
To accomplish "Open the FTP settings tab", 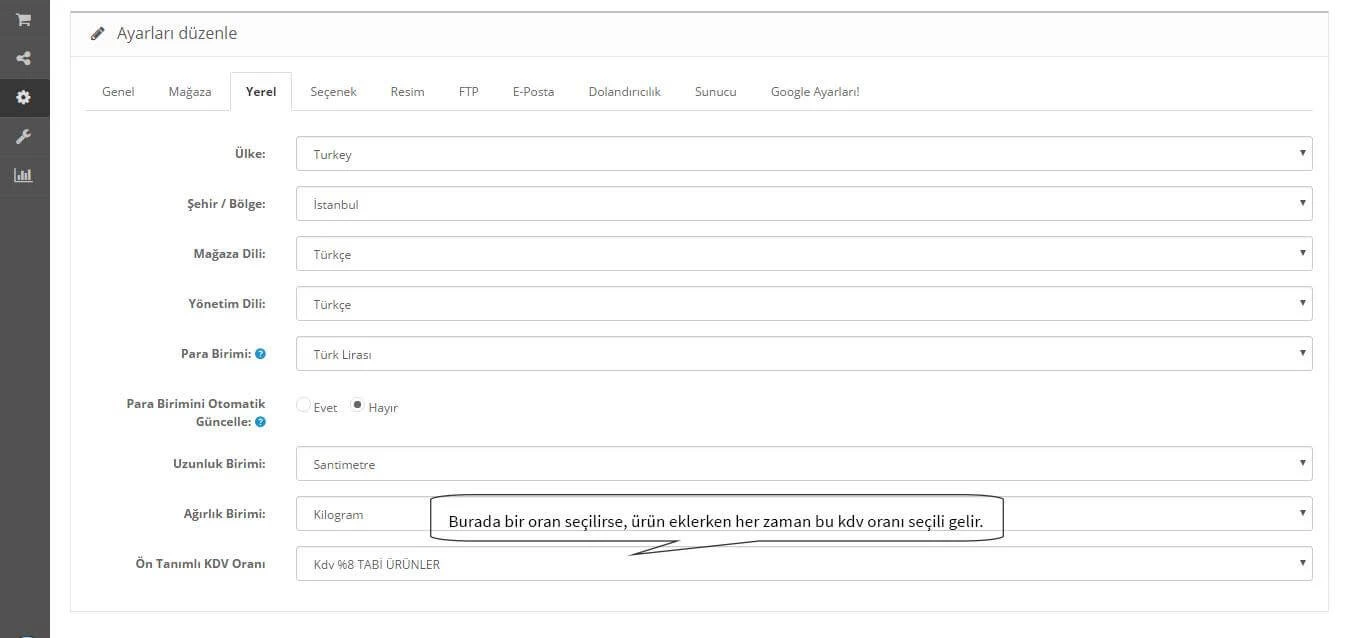I will (467, 91).
